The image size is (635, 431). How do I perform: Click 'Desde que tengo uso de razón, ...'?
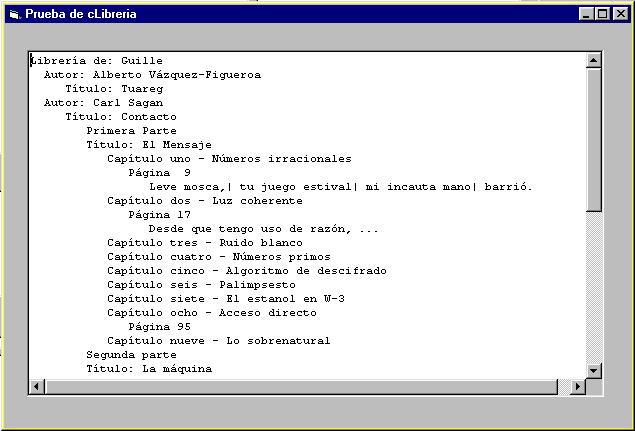(263, 229)
